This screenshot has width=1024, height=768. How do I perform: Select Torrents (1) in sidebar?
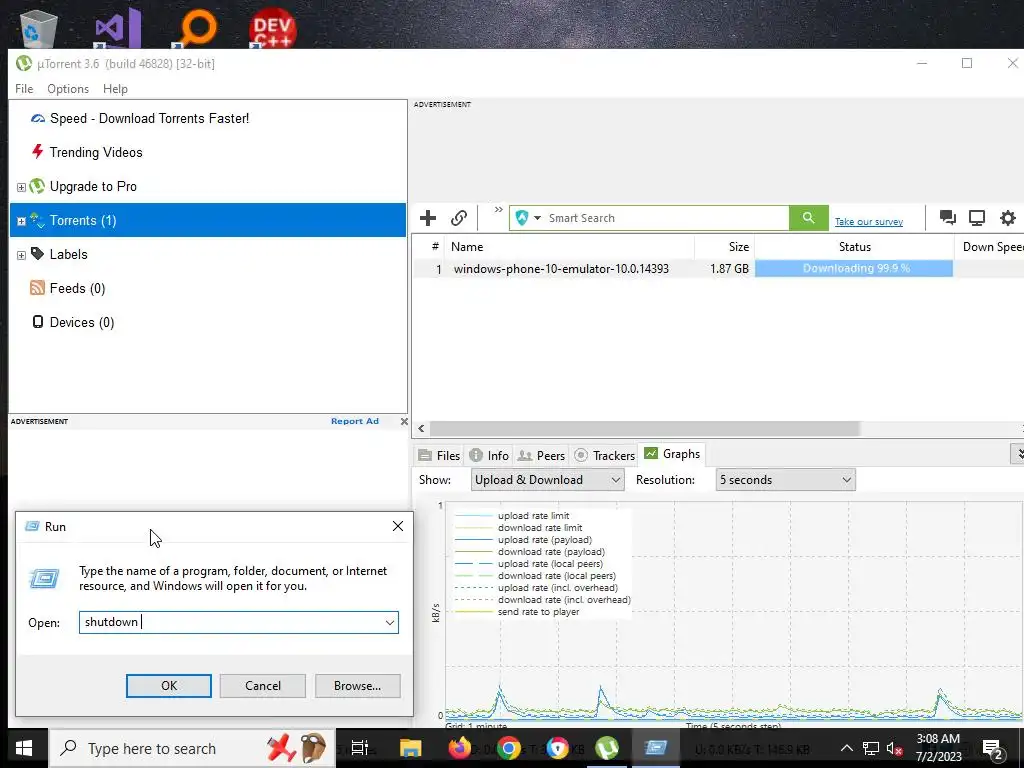click(x=208, y=220)
